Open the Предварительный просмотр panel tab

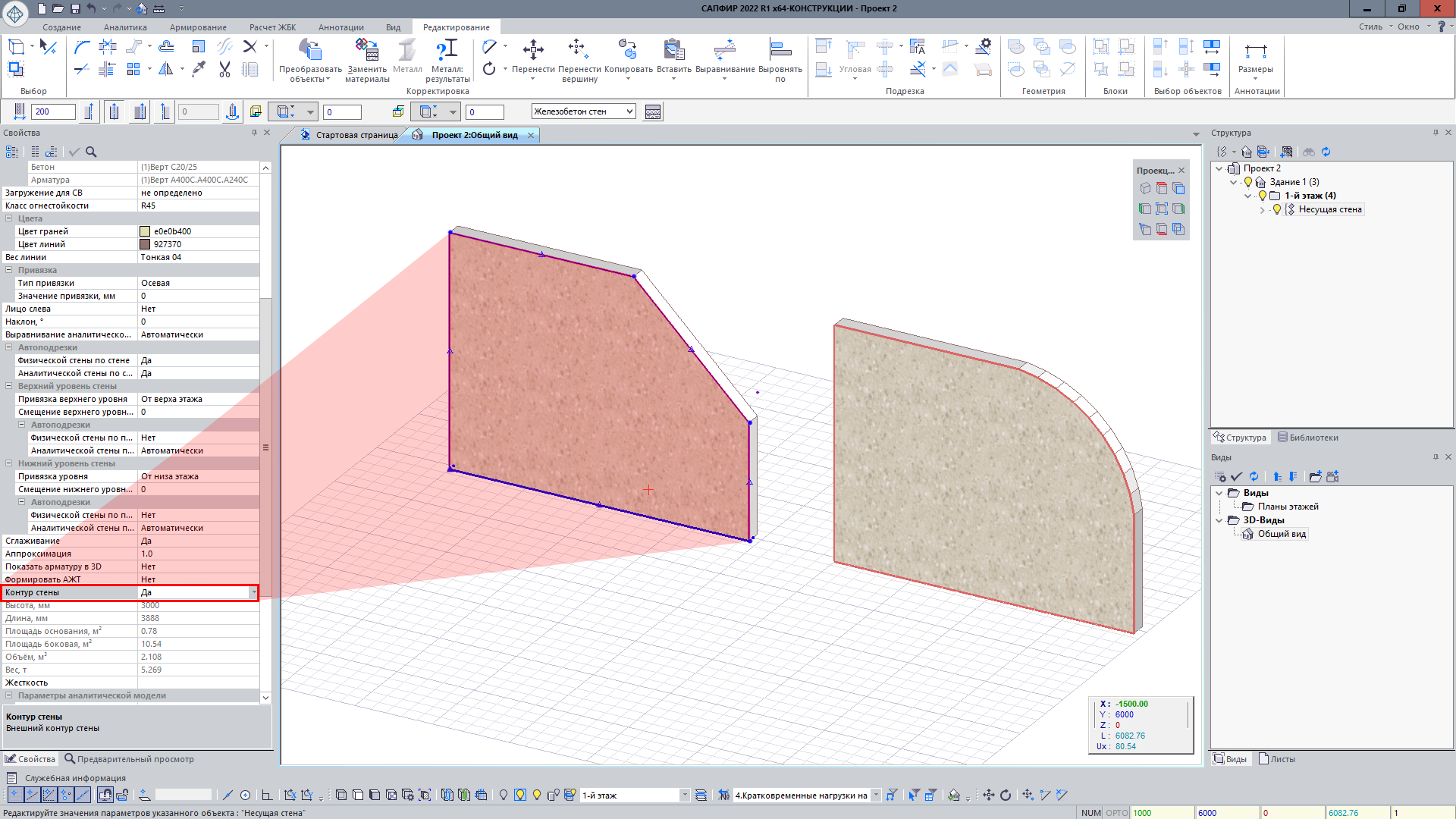point(129,759)
